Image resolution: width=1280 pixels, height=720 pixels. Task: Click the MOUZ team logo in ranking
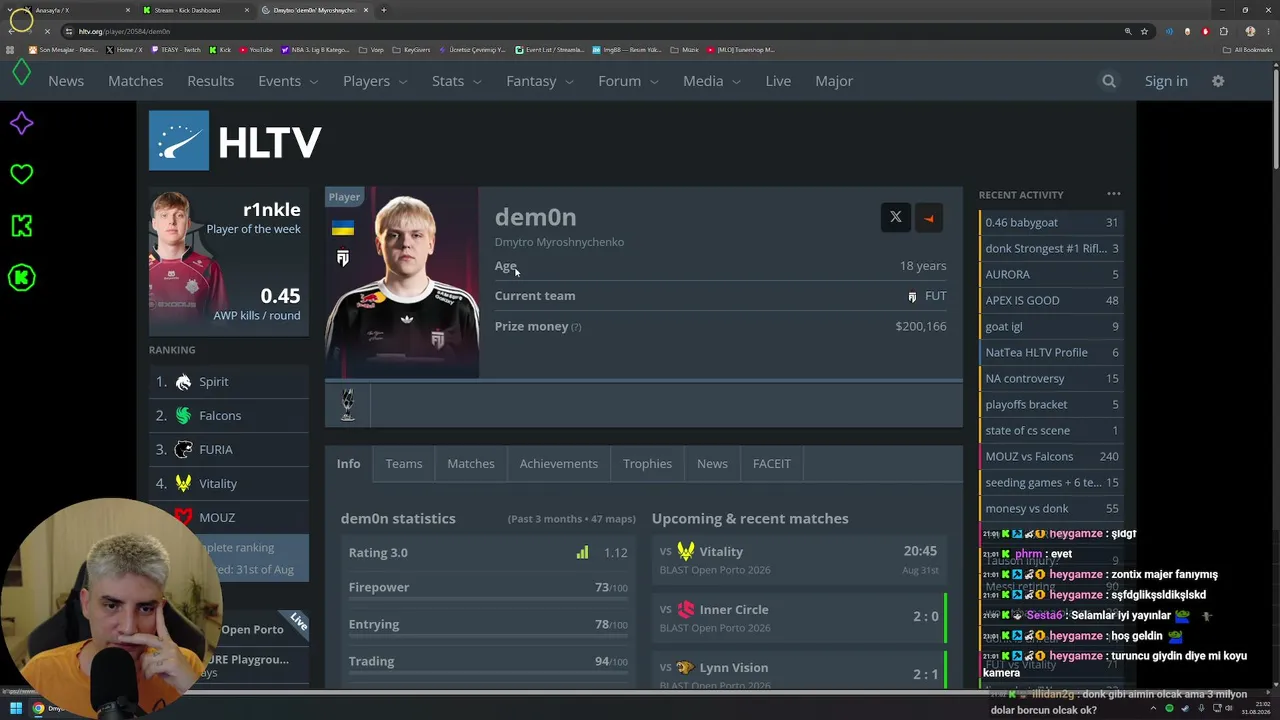pyautogui.click(x=183, y=517)
